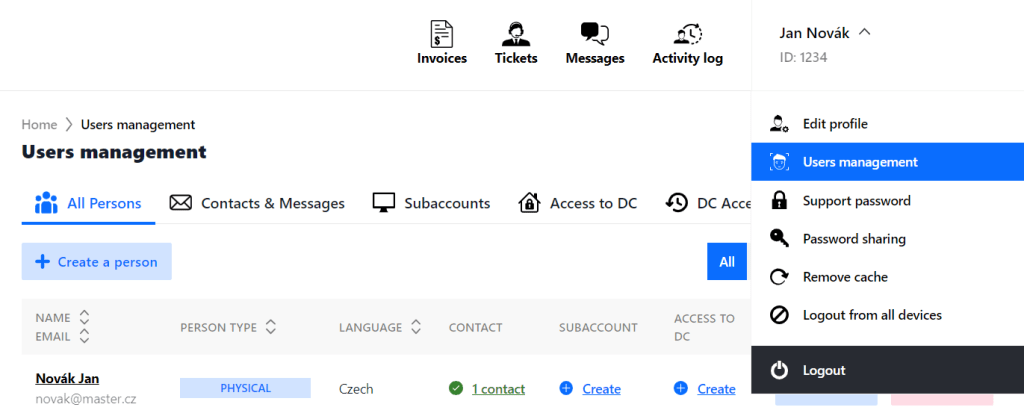Viewport: 1024px width, 419px height.
Task: Collapse the Jan Novák user menu chevron
Action: [865, 31]
